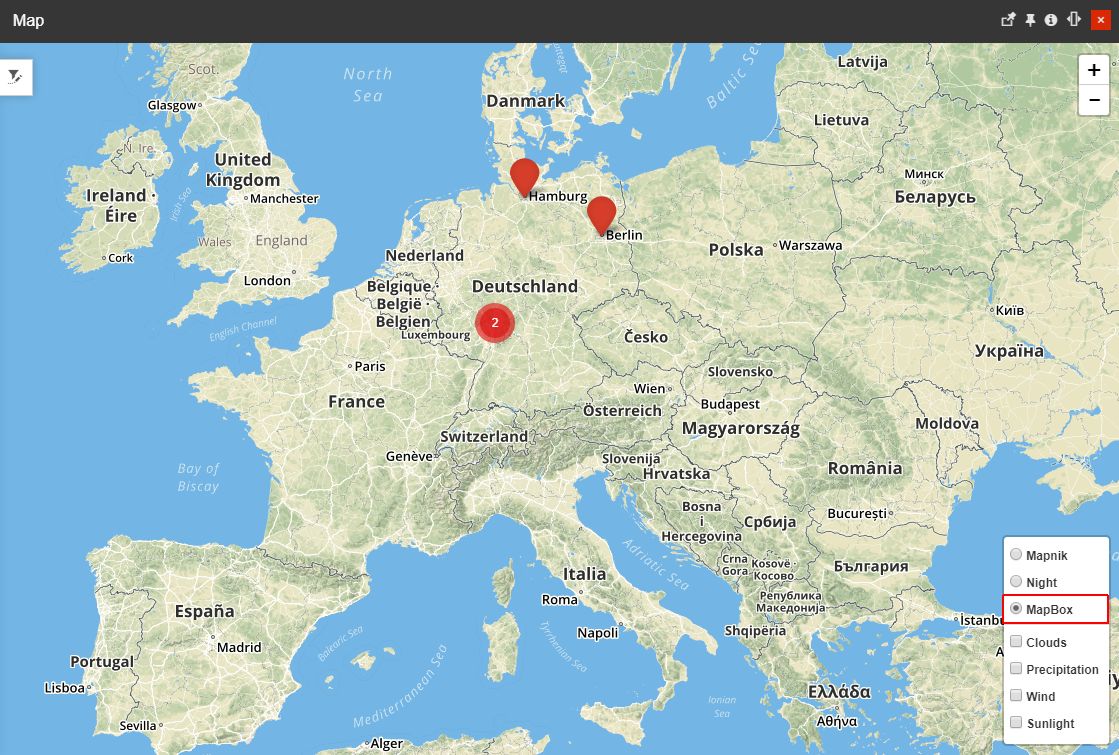Select the MapBox map style
The image size is (1119, 755).
click(1016, 608)
